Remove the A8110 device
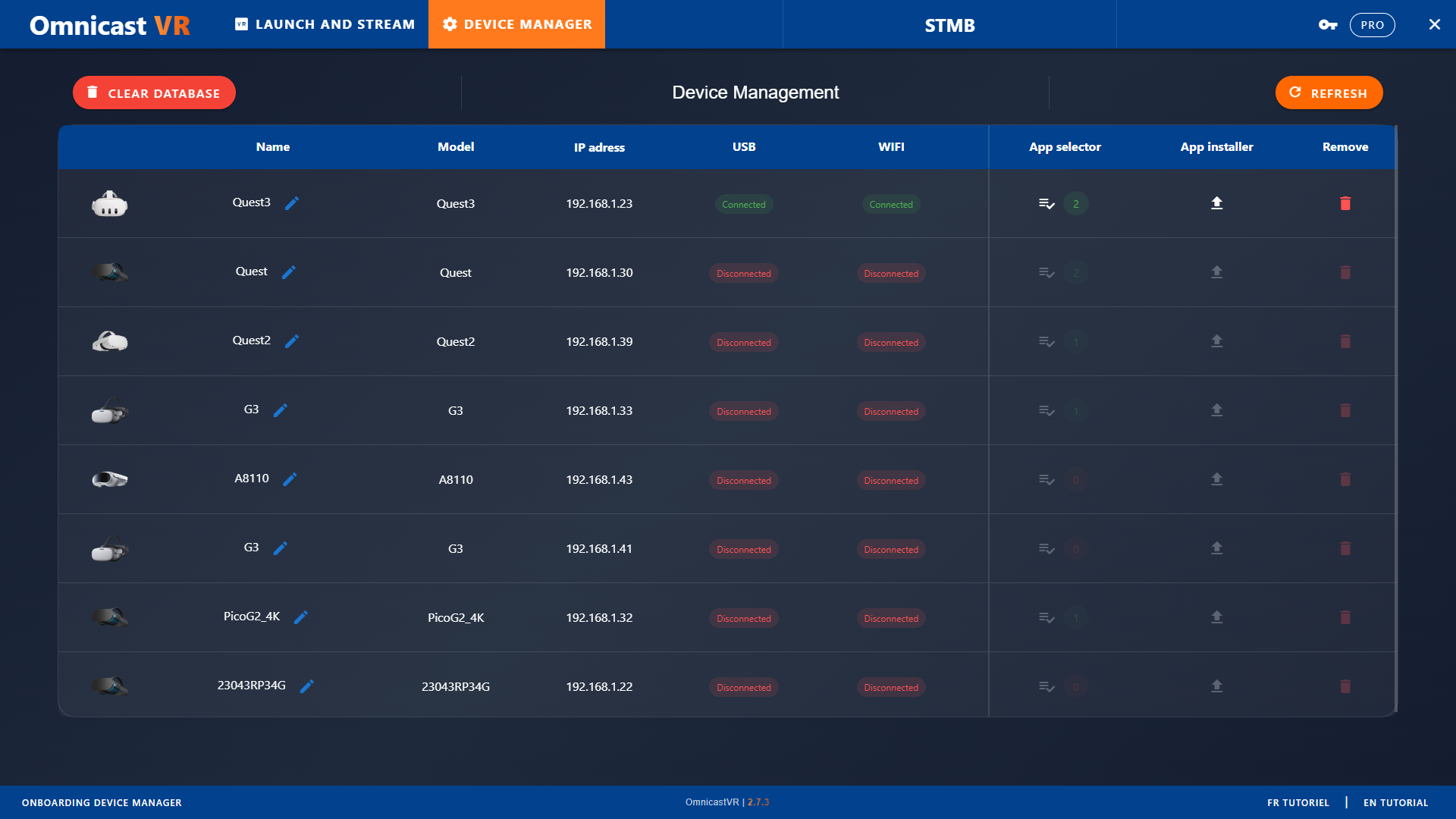 click(x=1345, y=479)
